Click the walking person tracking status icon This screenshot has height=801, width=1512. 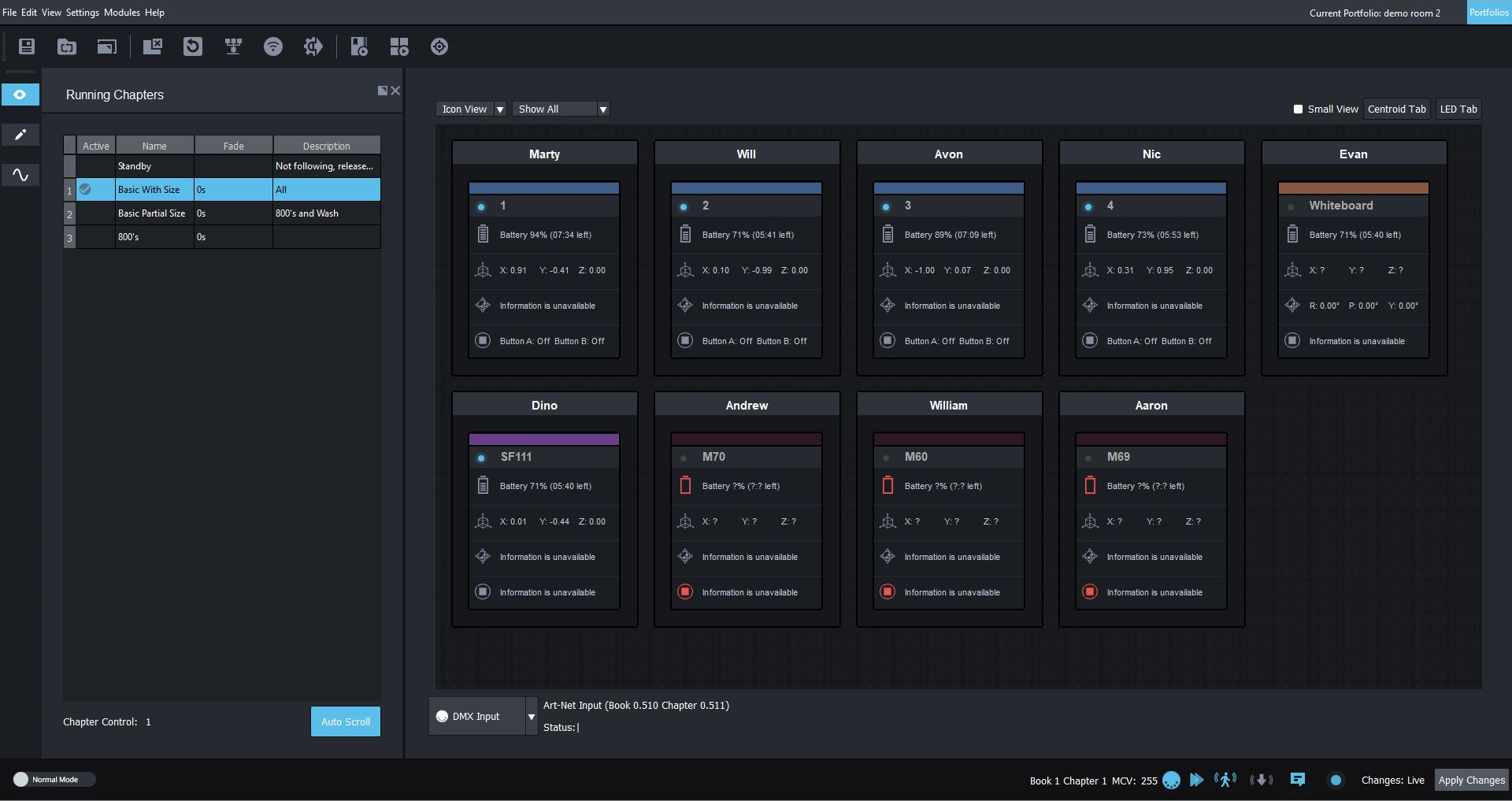(1225, 780)
